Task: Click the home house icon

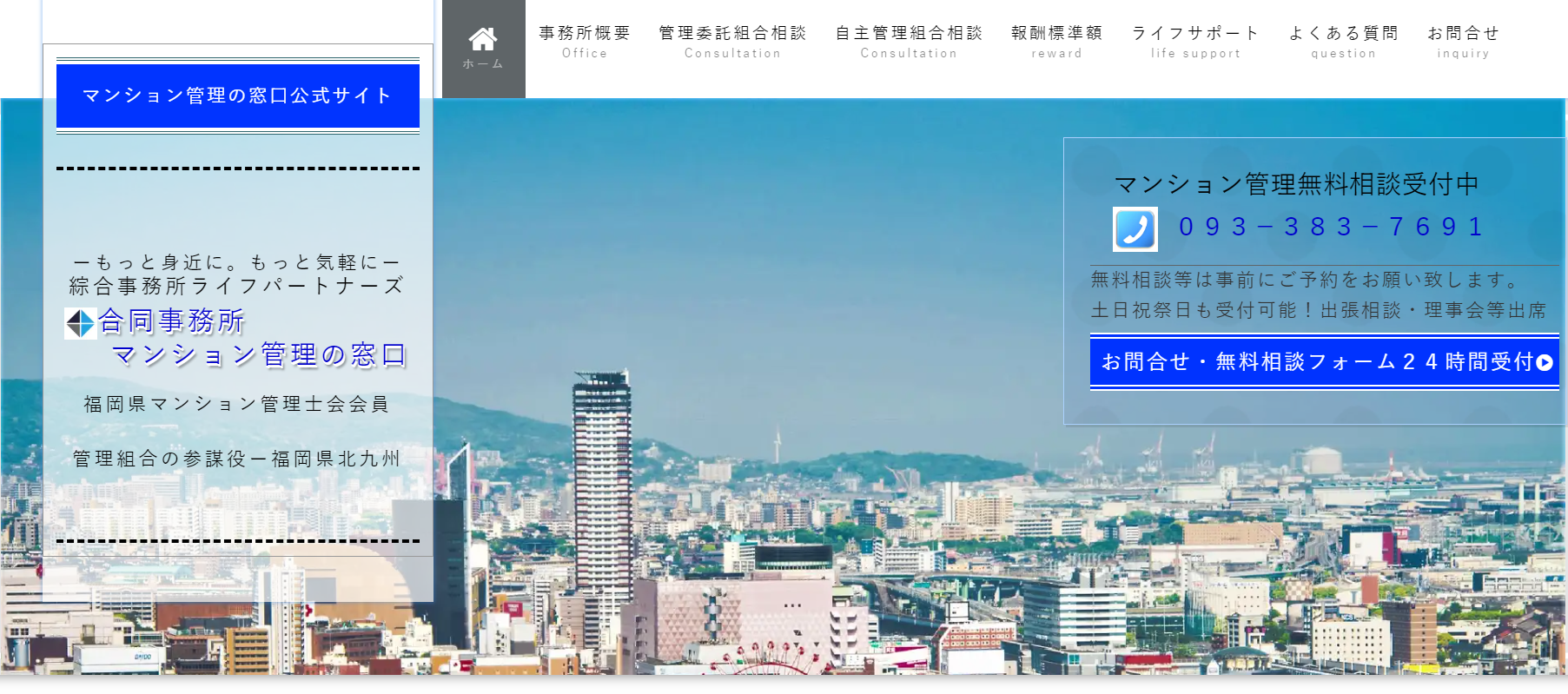Action: [483, 39]
